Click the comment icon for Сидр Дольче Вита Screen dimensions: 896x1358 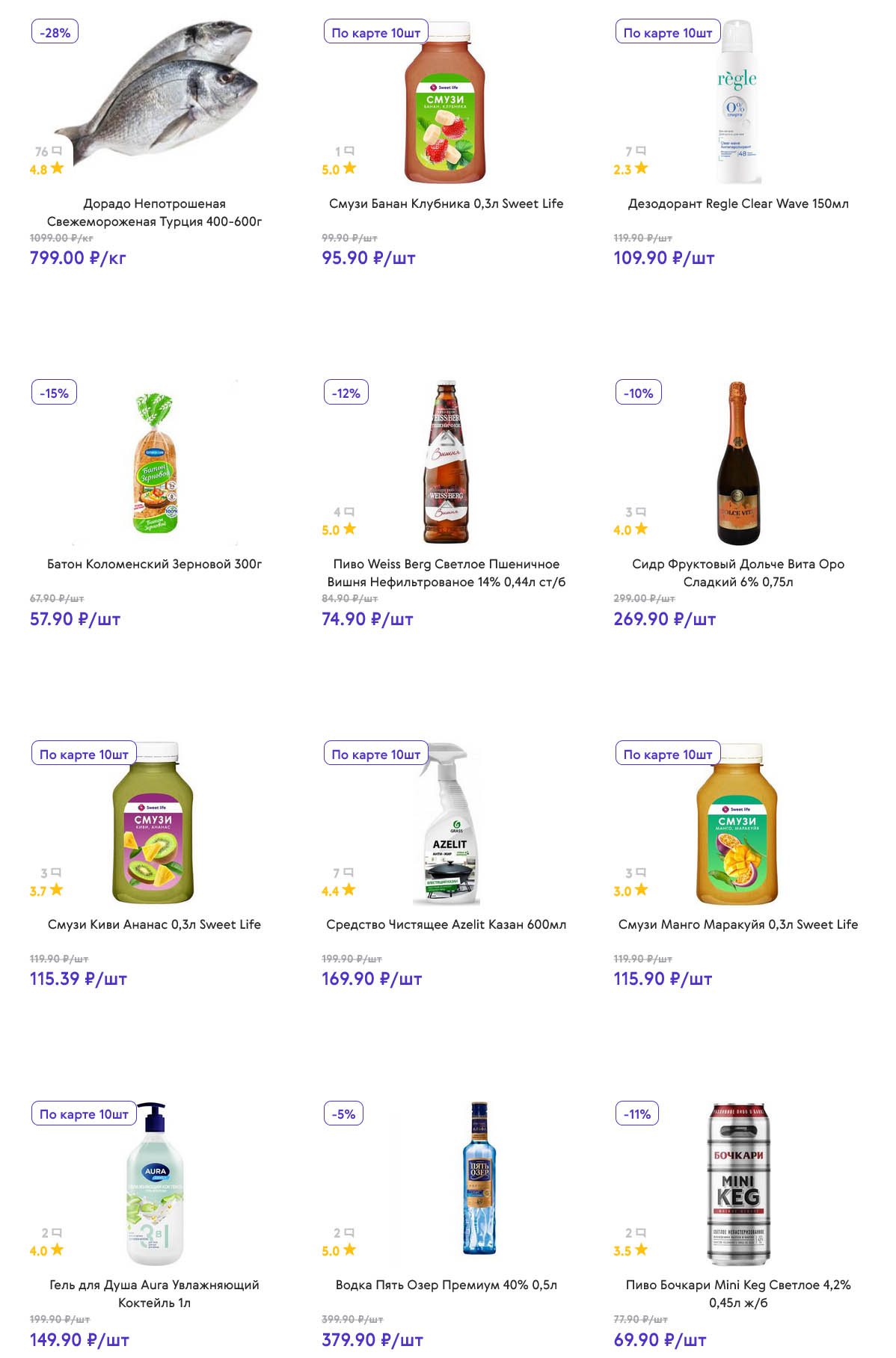tap(641, 512)
